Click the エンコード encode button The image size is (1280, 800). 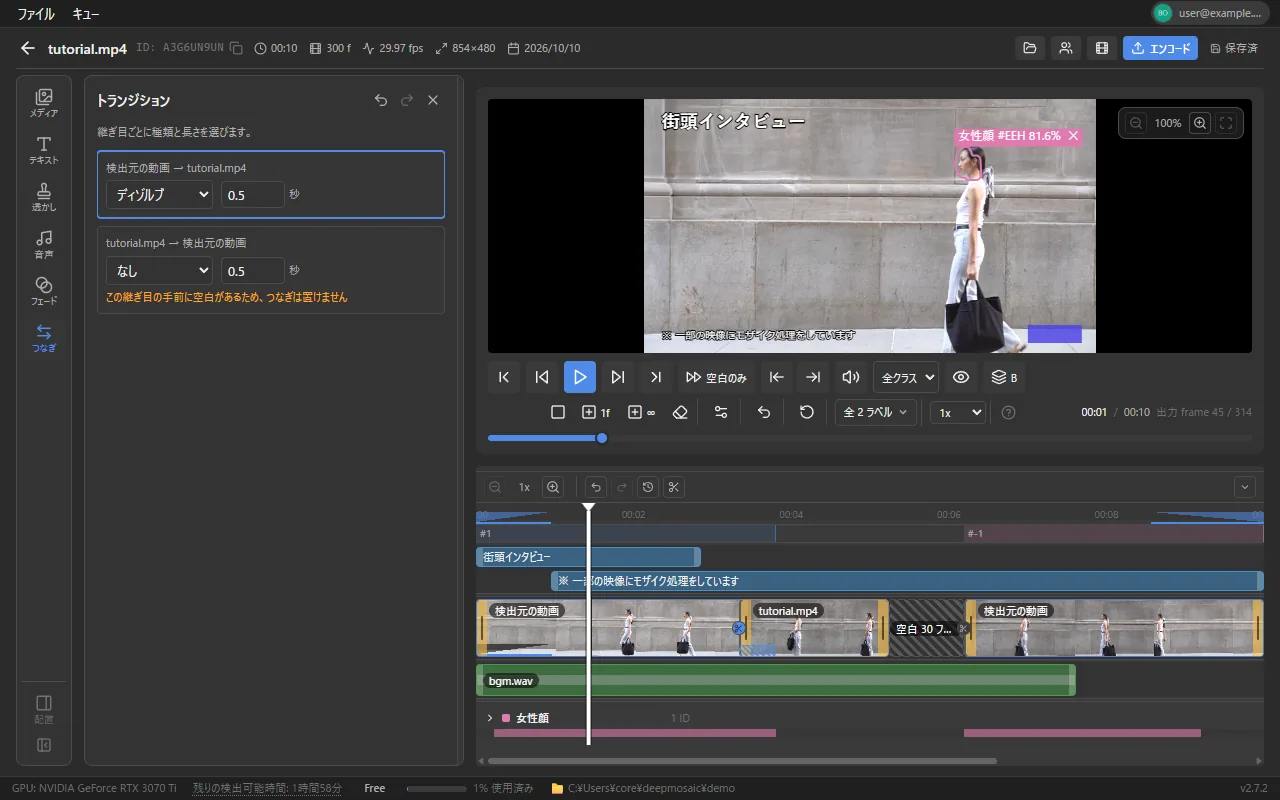[1160, 48]
